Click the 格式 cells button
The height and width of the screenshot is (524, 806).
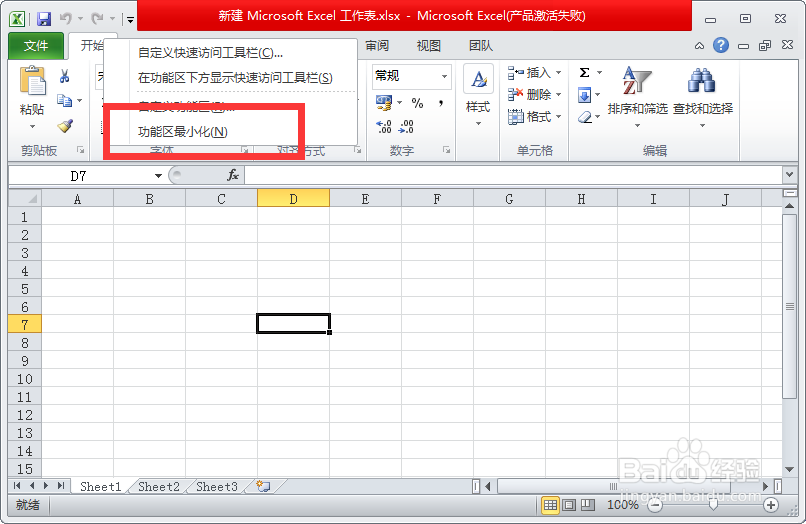tap(529, 117)
